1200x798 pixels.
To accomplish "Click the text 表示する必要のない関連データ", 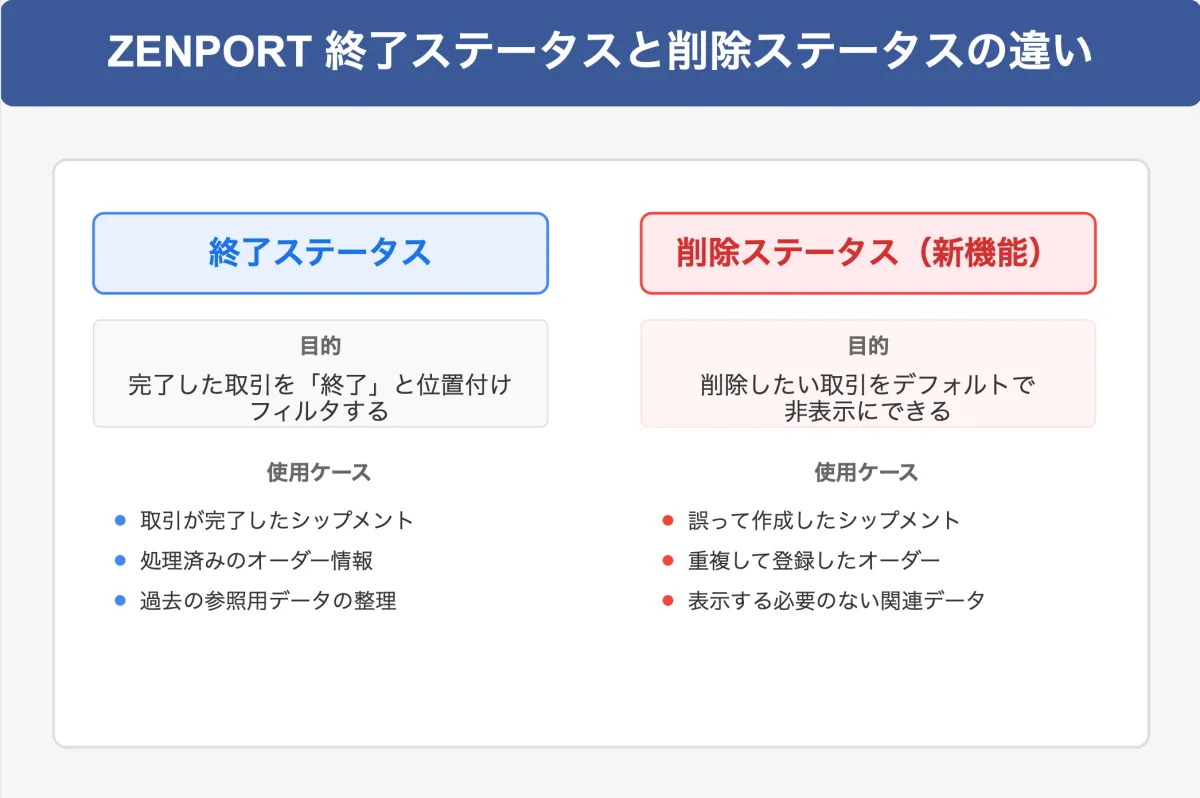I will (x=837, y=601).
